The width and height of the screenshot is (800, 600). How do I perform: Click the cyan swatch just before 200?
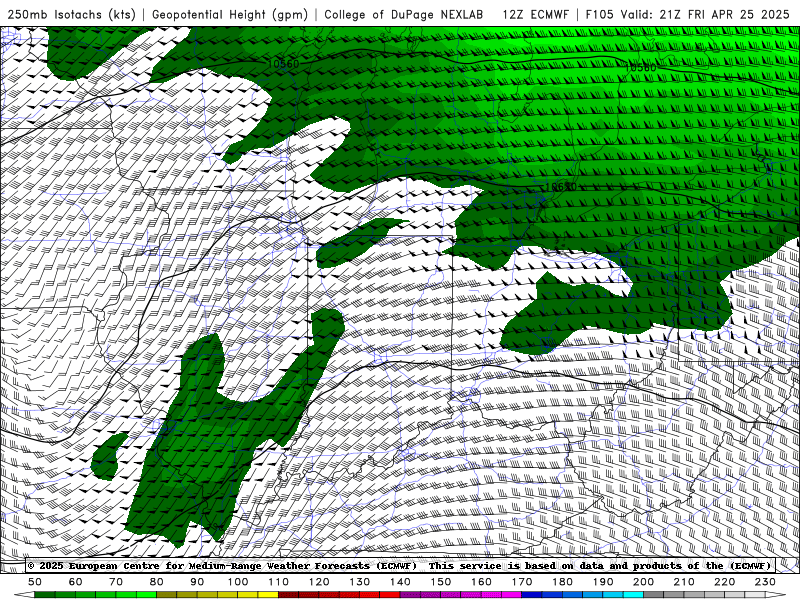633,595
